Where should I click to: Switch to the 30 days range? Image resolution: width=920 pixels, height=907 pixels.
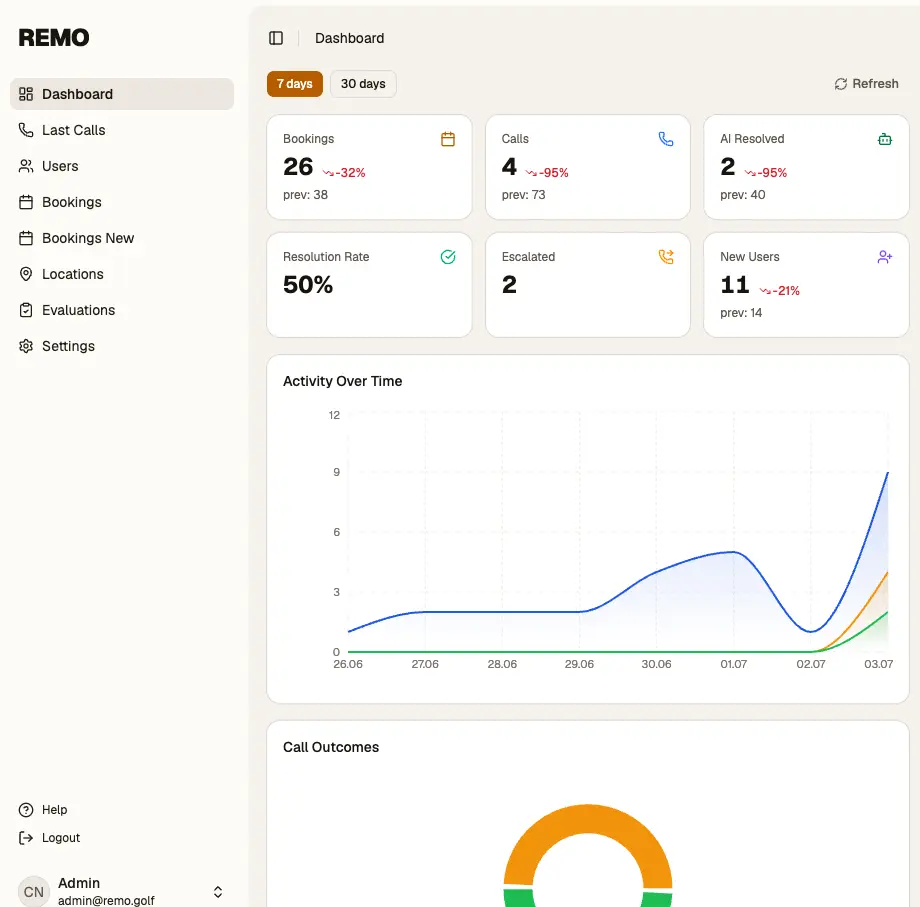363,84
